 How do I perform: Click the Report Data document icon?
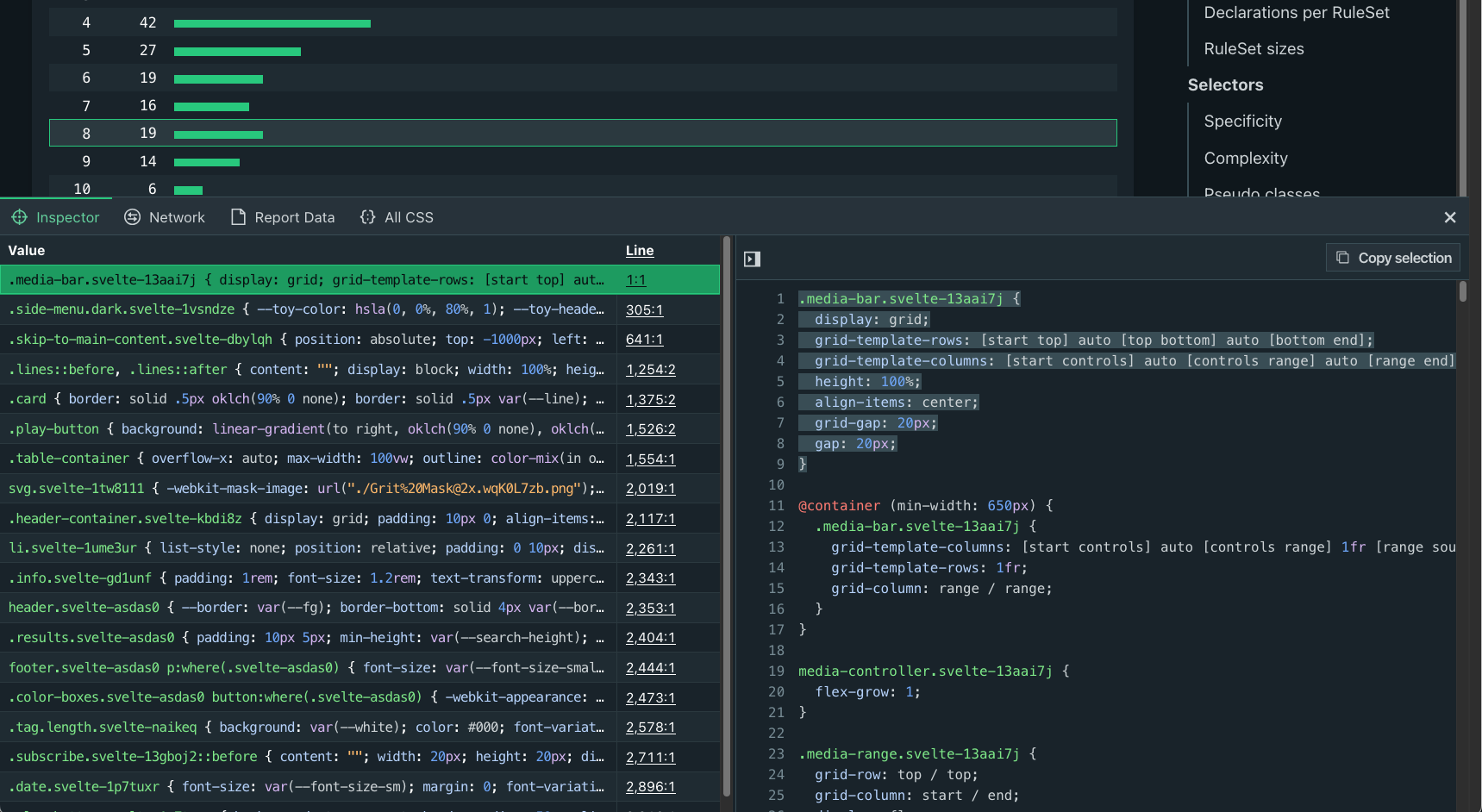pos(238,216)
